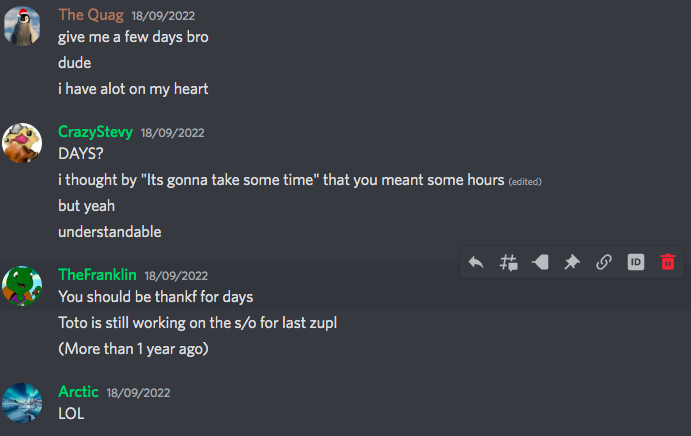Reply to TheFranklin's message with arrow icon
Image resolution: width=691 pixels, height=436 pixels.
tap(476, 262)
